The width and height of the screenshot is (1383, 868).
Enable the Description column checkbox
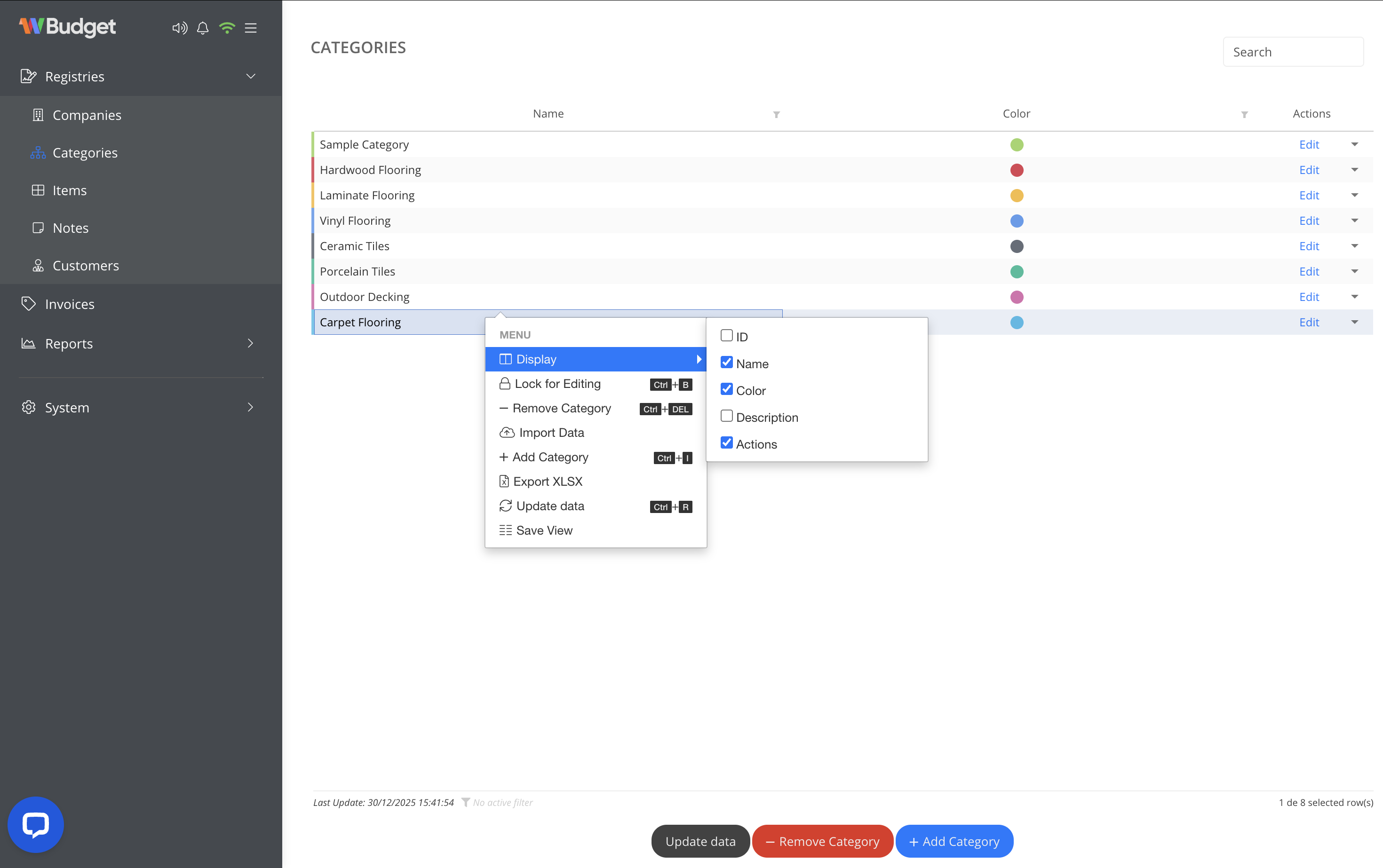tap(726, 416)
